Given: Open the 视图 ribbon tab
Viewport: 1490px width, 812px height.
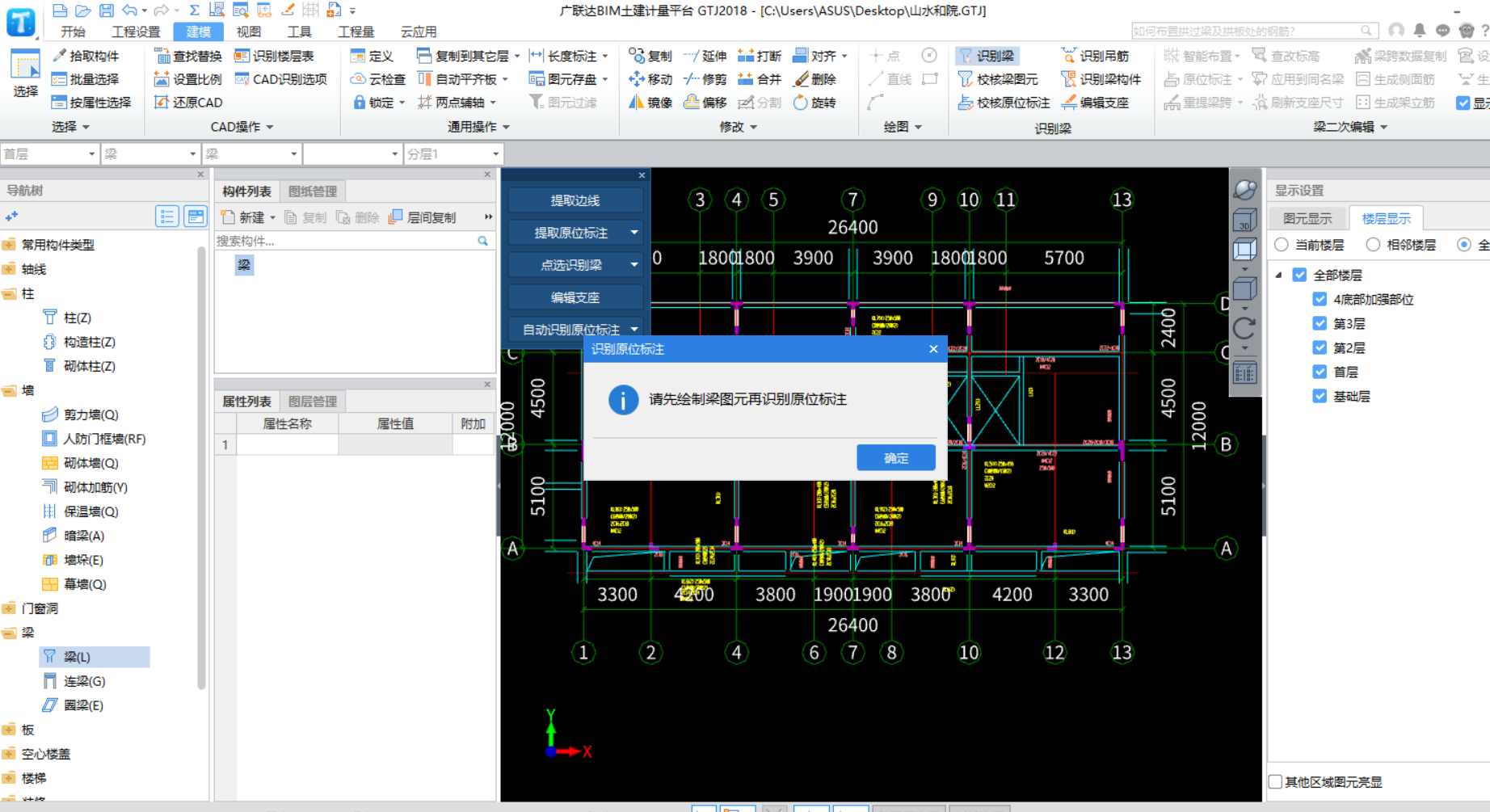Looking at the screenshot, I should coord(249,32).
